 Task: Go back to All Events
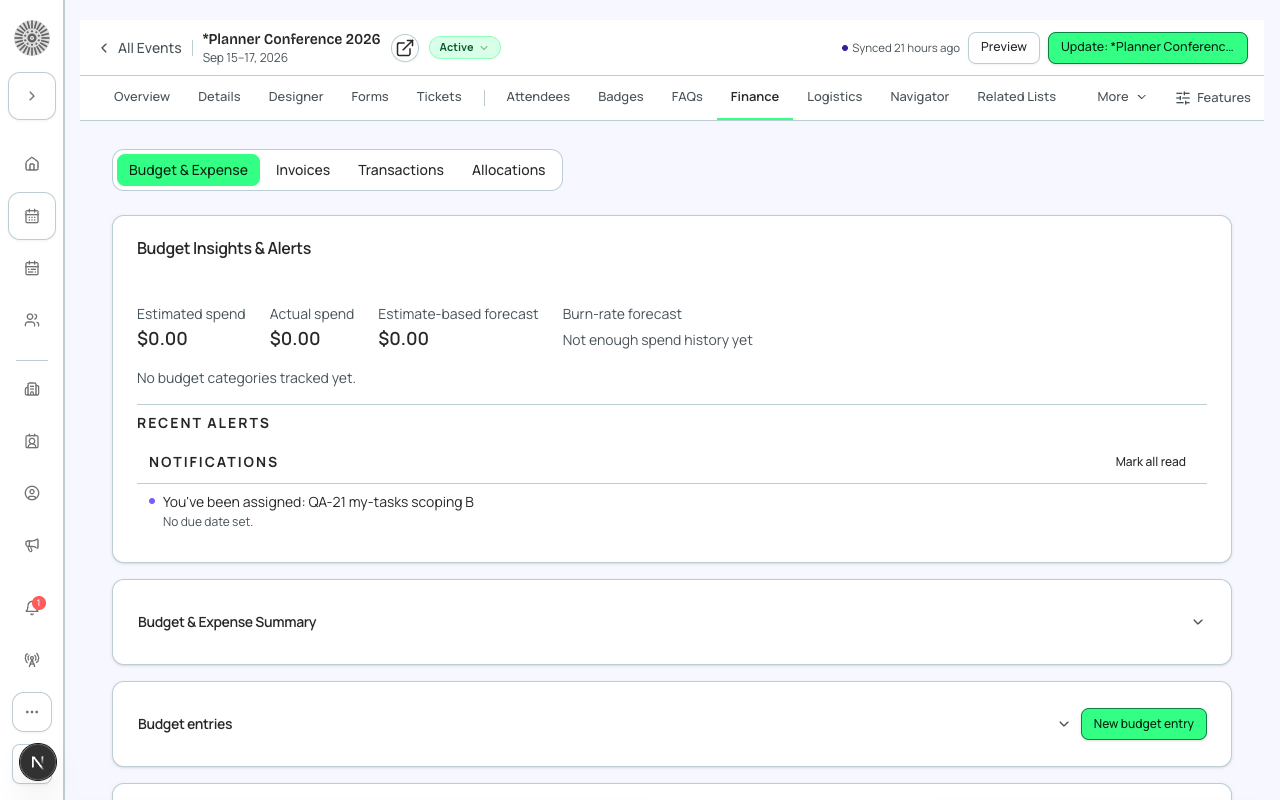[140, 48]
